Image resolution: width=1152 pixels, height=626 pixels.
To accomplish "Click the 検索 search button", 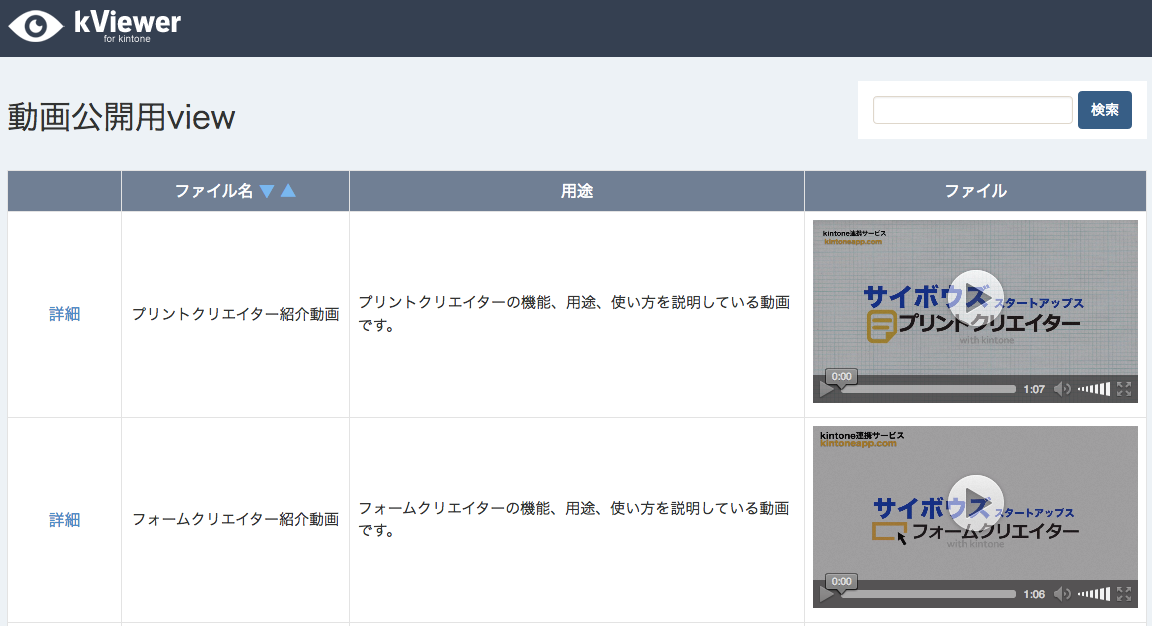I will click(1104, 110).
